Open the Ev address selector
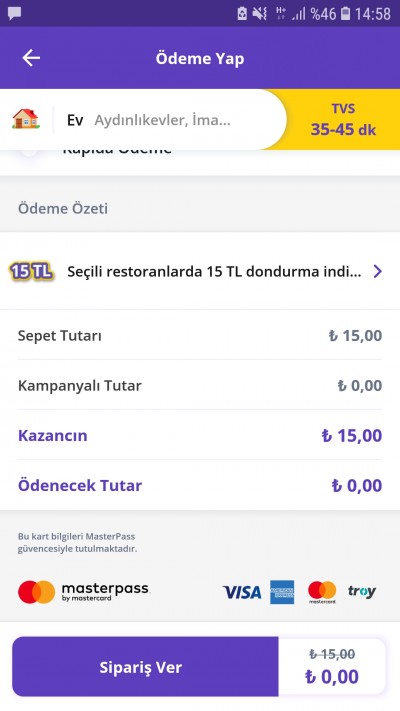 [143, 120]
